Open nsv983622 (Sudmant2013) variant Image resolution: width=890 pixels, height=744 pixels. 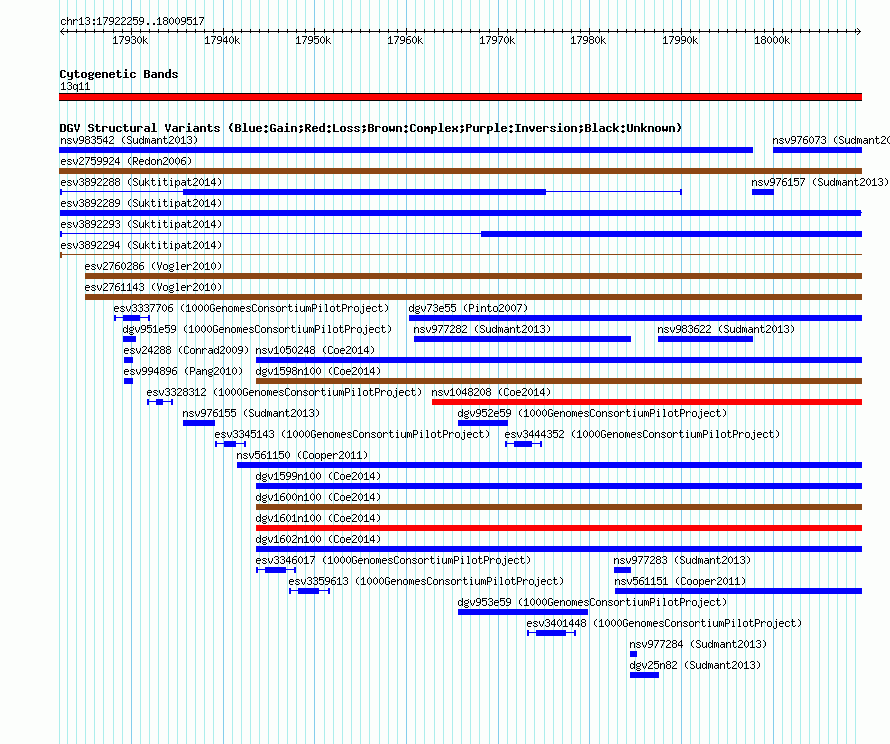pos(705,339)
